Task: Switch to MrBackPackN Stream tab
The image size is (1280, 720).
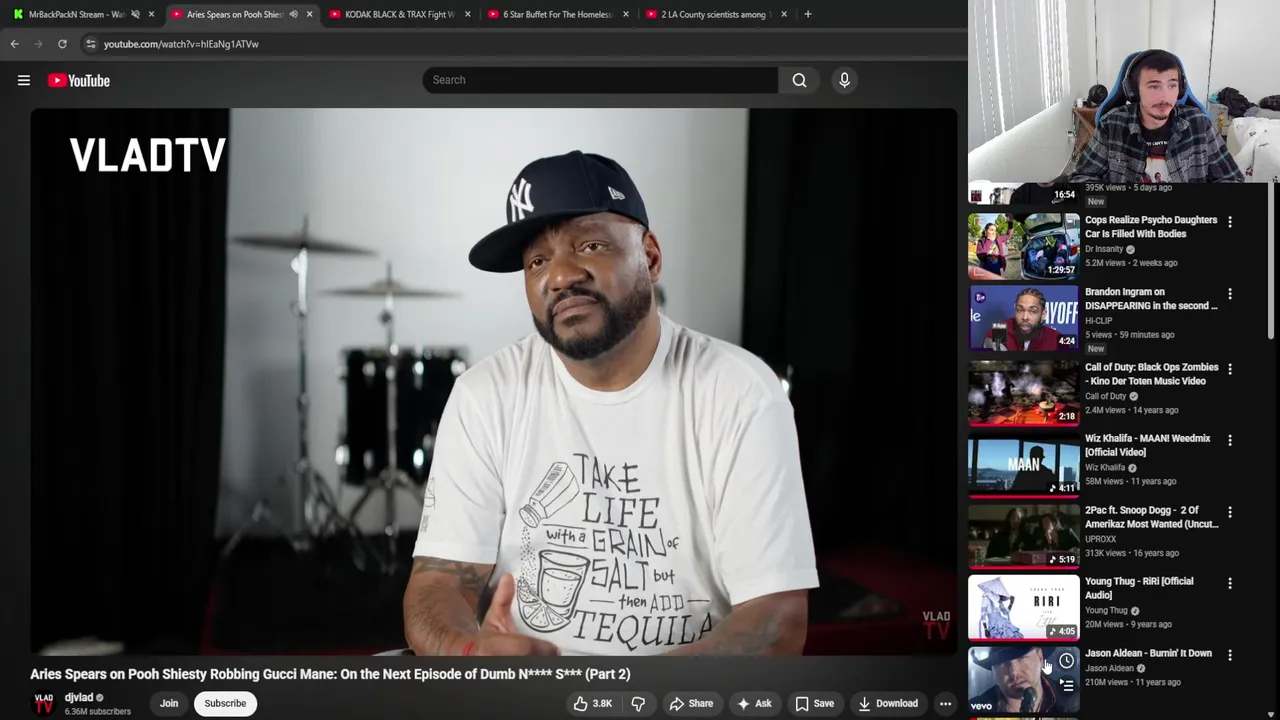Action: (76, 14)
